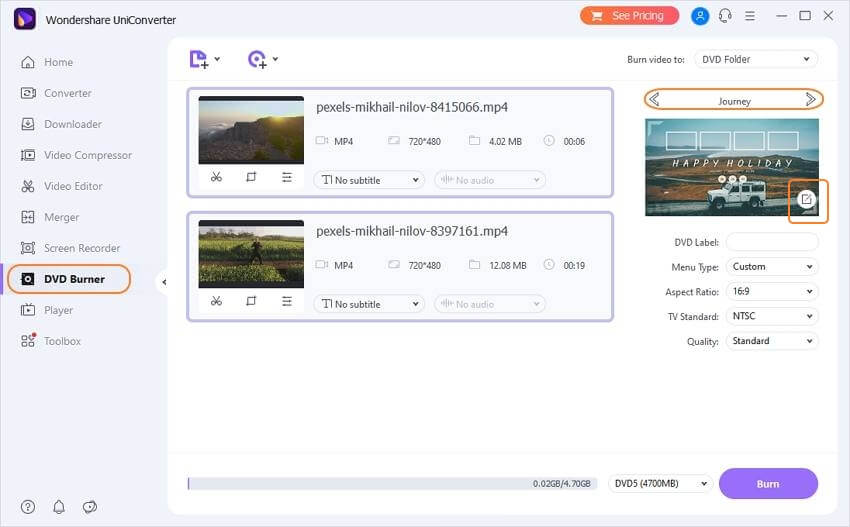
Task: Click the support headset icon
Action: 725,16
